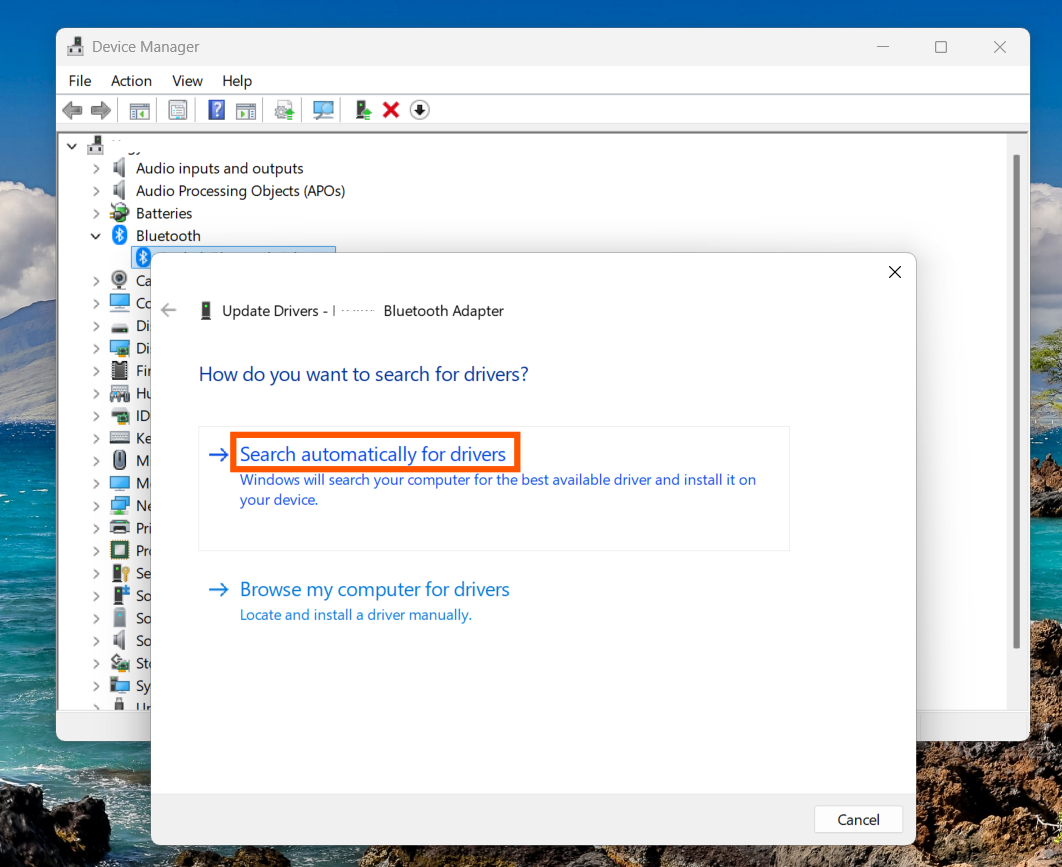Cancel the Update Drivers wizard

pos(858,819)
